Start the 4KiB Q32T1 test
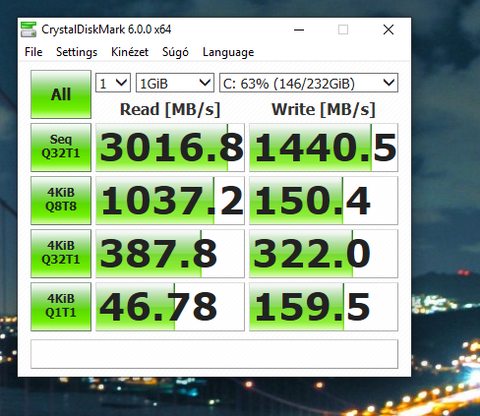The height and width of the screenshot is (416, 480). point(61,253)
